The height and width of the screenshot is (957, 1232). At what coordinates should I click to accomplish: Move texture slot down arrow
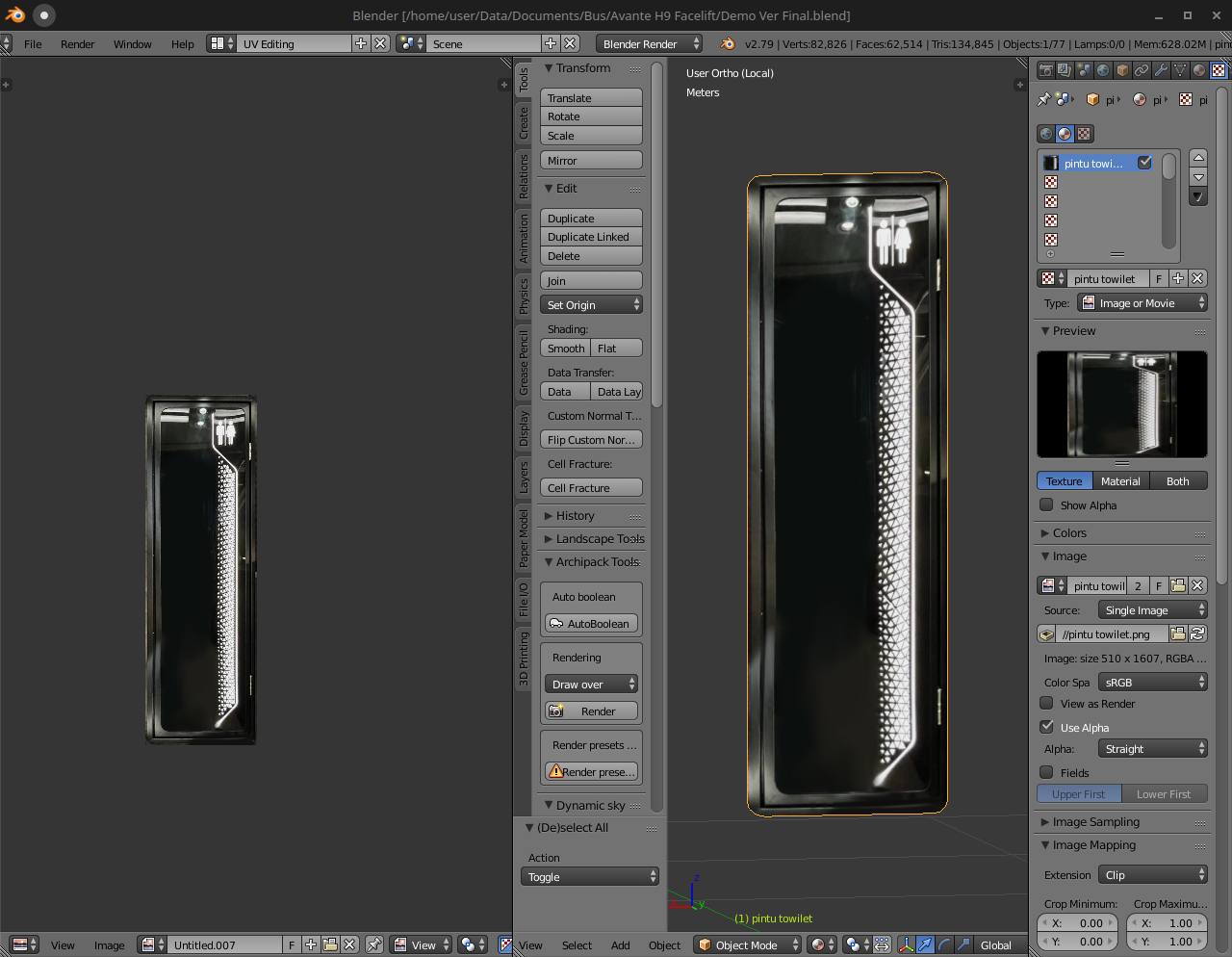tap(1198, 177)
